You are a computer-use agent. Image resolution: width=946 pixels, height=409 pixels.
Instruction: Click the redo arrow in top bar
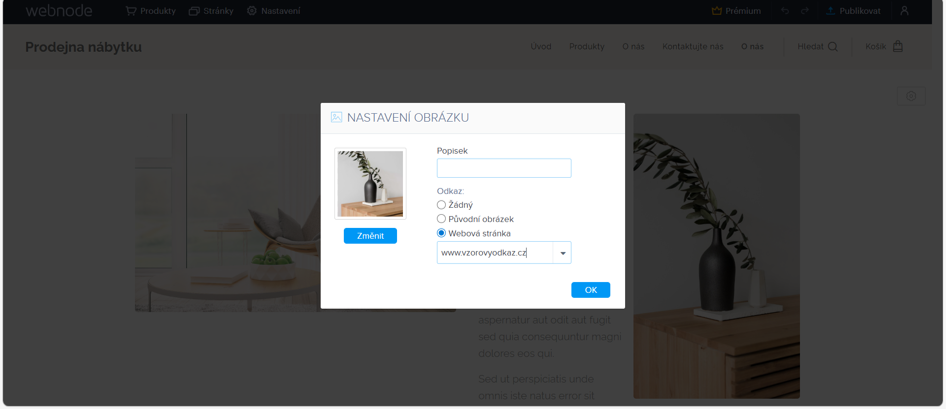click(x=804, y=11)
